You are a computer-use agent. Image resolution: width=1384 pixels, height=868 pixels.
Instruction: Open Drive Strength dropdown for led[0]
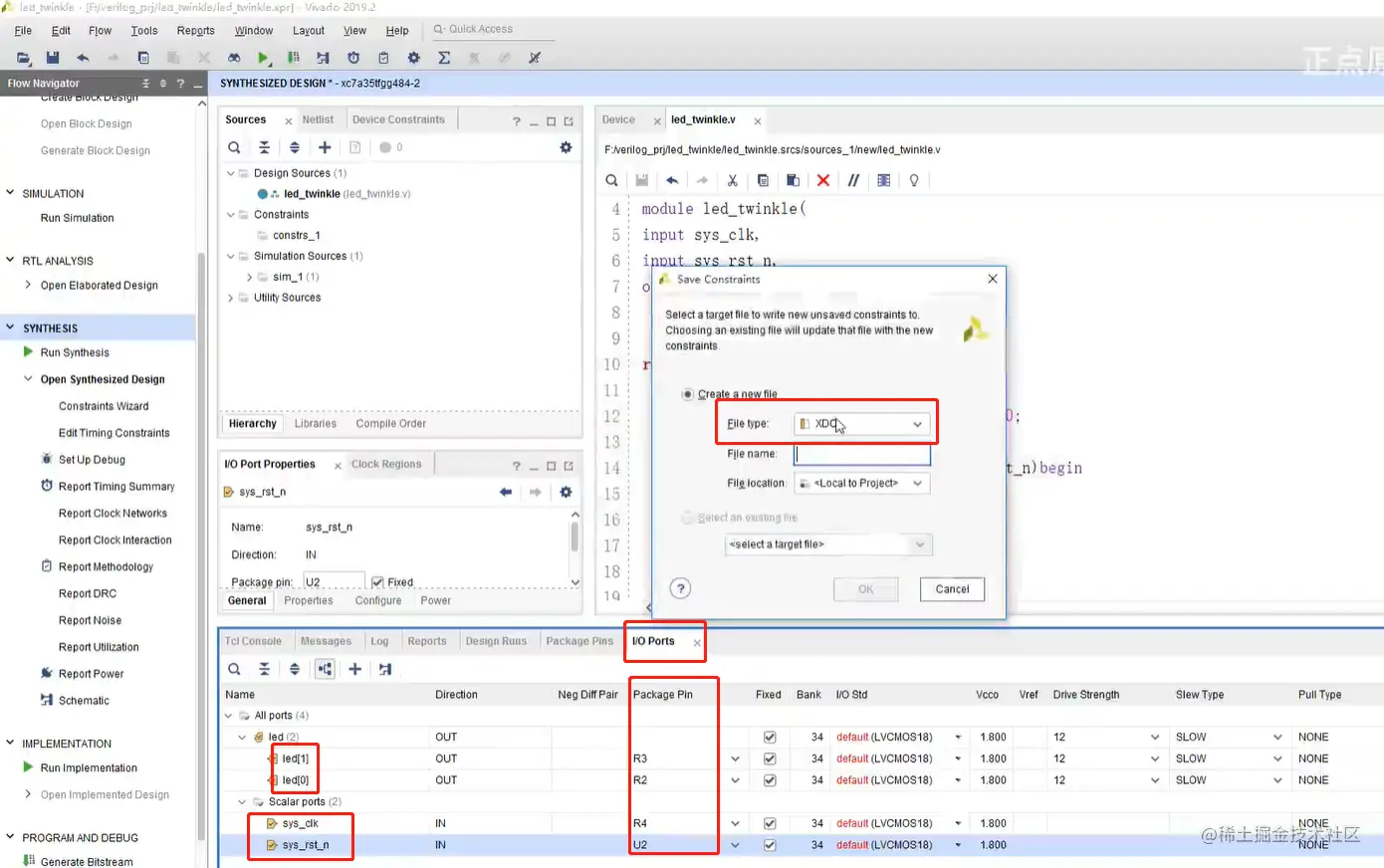(x=1155, y=780)
